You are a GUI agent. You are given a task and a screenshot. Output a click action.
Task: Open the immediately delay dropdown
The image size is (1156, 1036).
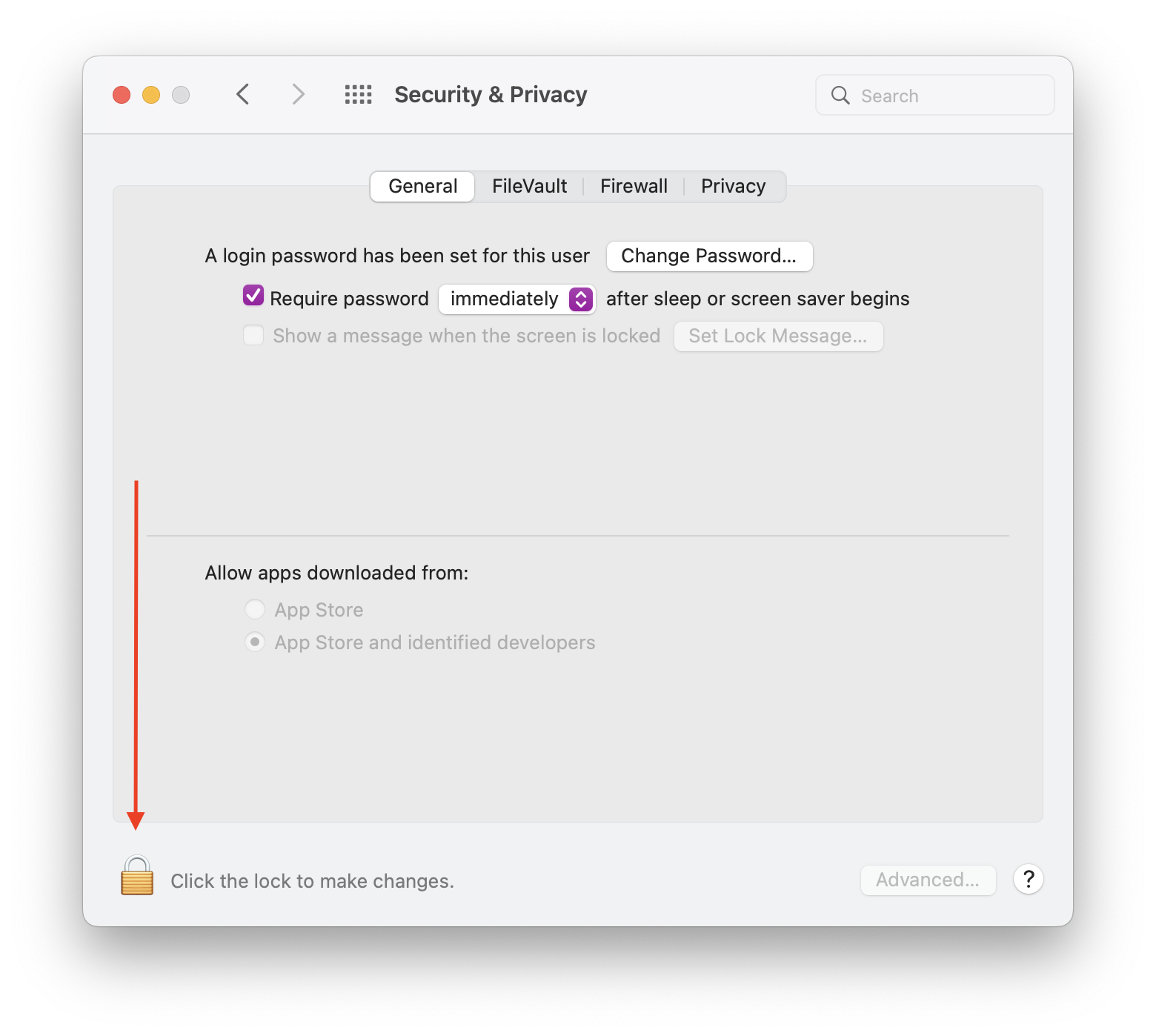[x=517, y=299]
